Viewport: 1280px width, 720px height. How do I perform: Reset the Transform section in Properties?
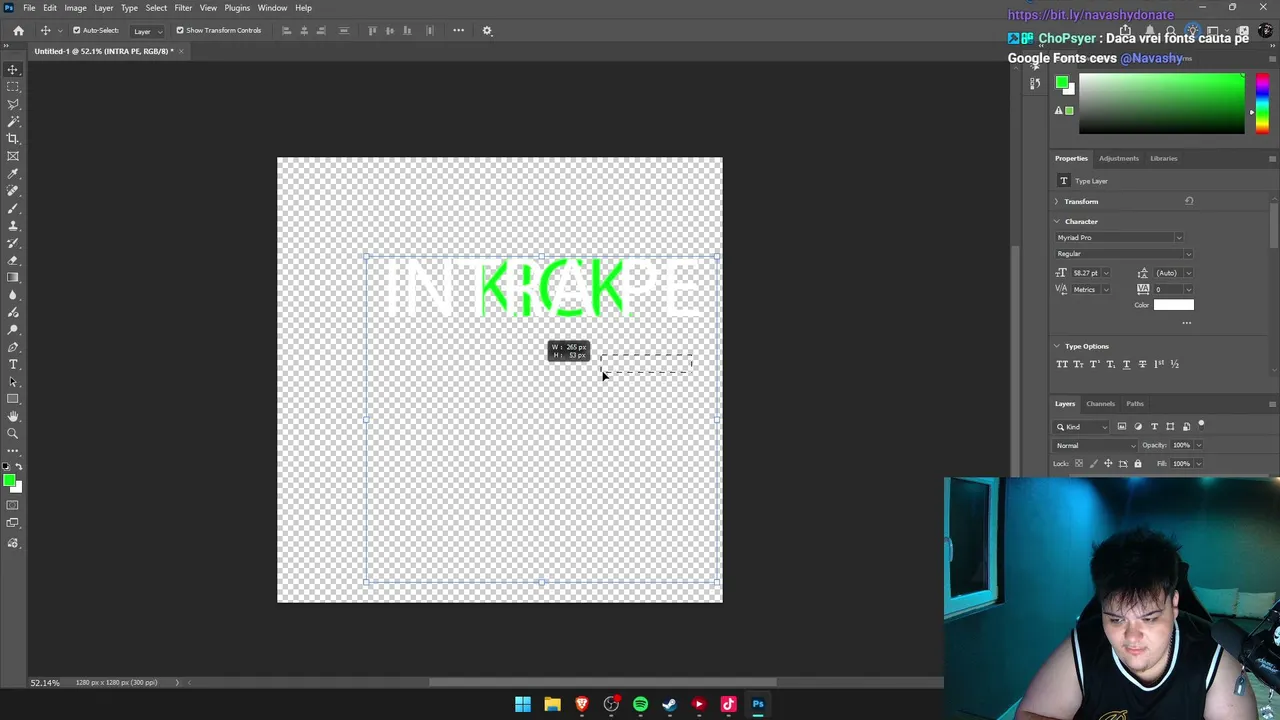1189,201
